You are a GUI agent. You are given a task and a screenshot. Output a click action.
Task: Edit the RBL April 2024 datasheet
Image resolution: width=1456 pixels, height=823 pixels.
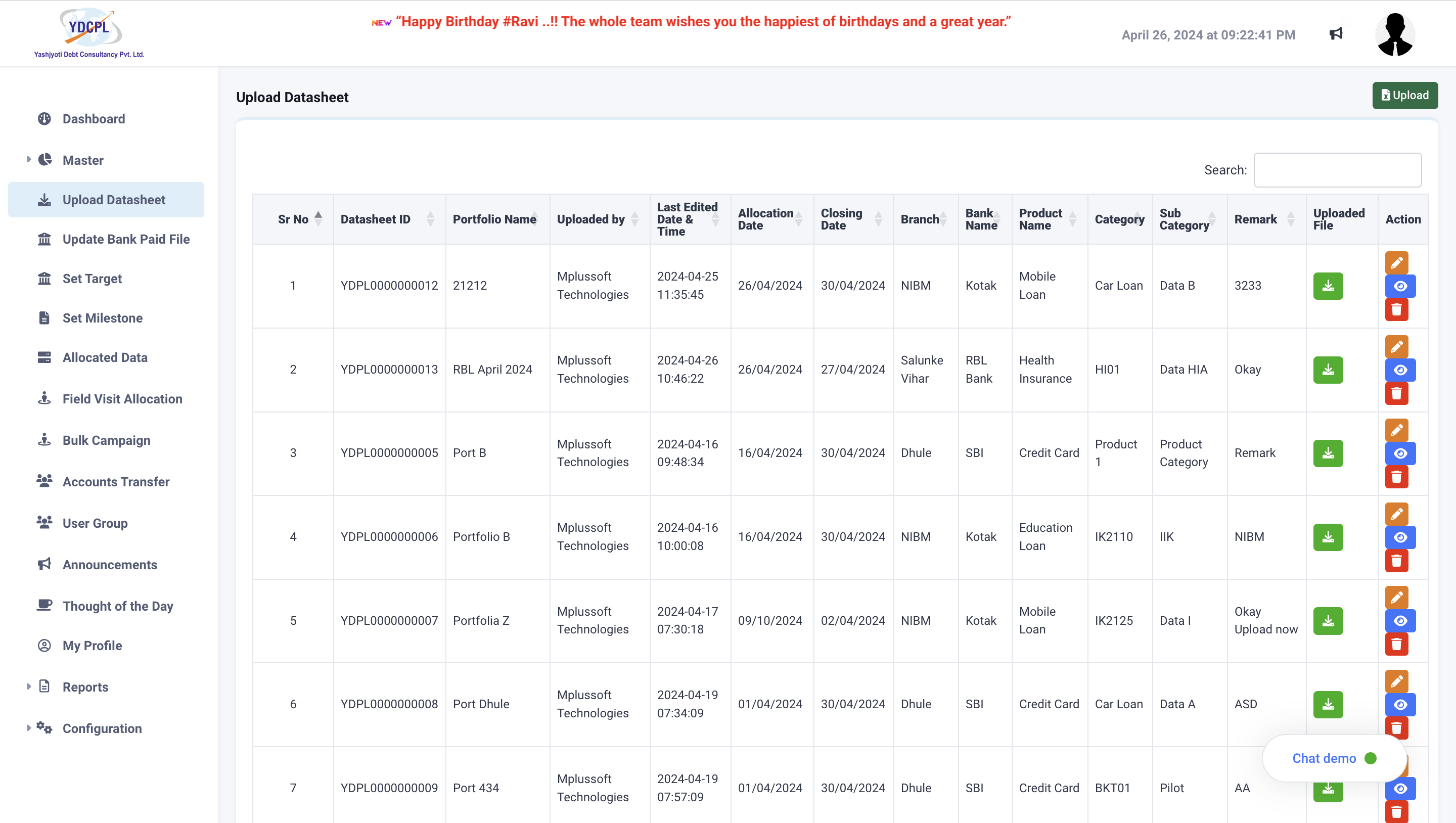(x=1396, y=346)
